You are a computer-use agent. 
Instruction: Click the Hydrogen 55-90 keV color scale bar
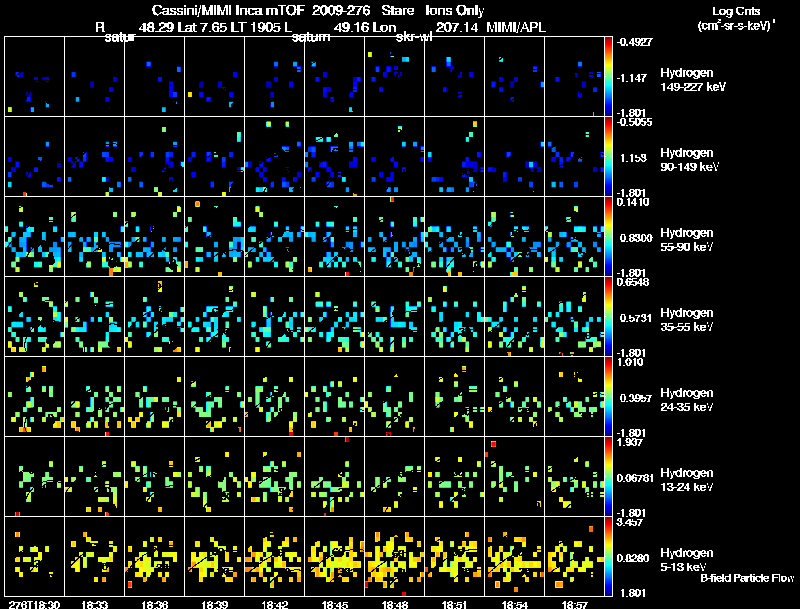(608, 237)
